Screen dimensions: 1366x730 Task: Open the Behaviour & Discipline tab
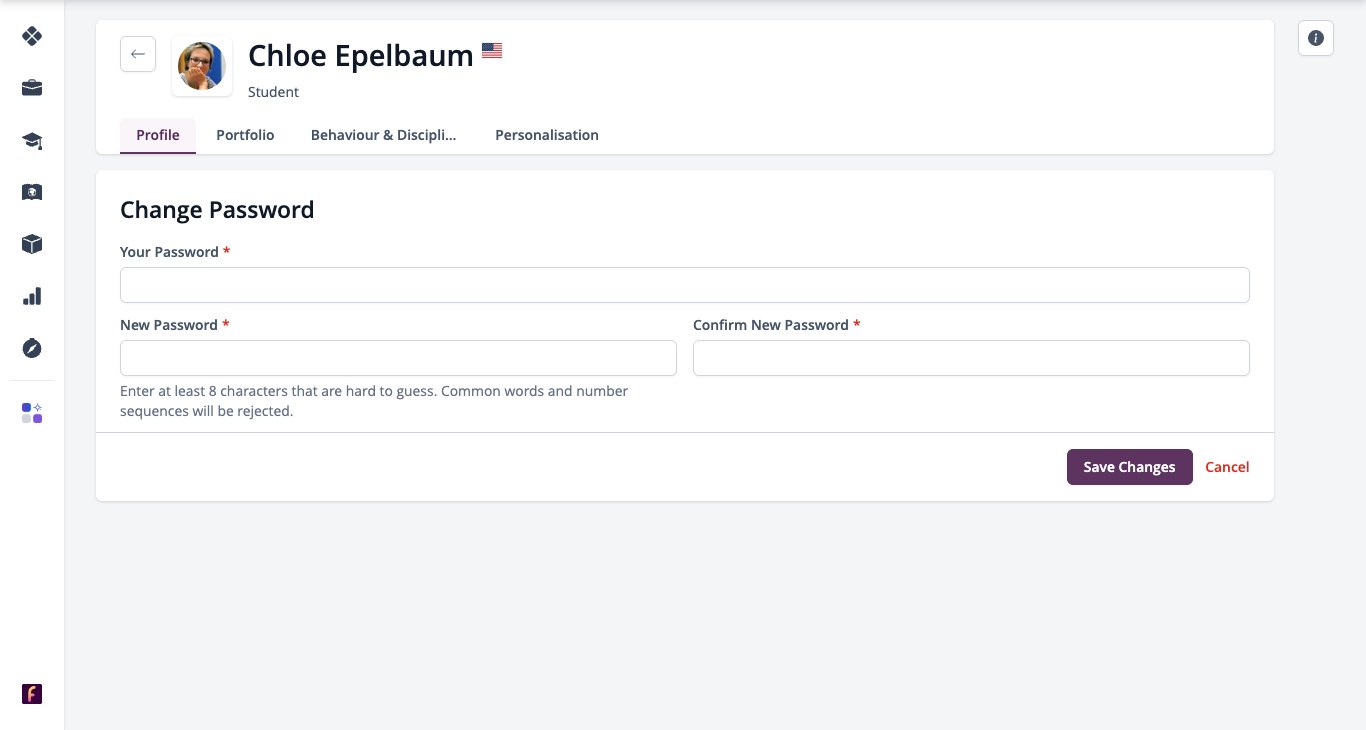(383, 135)
